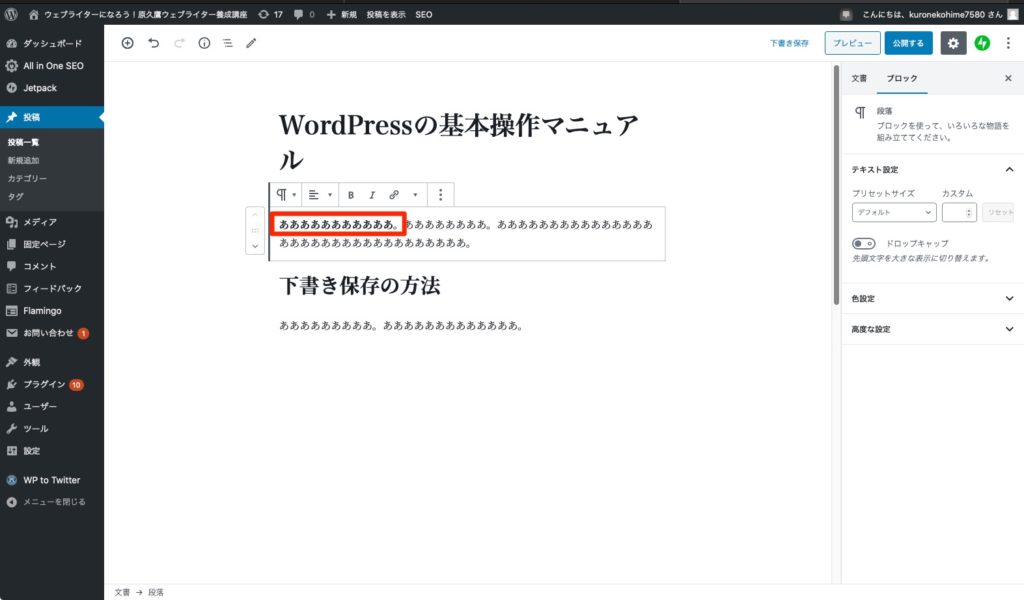
Task: Open preset size dropdown デフォルト
Action: (893, 212)
